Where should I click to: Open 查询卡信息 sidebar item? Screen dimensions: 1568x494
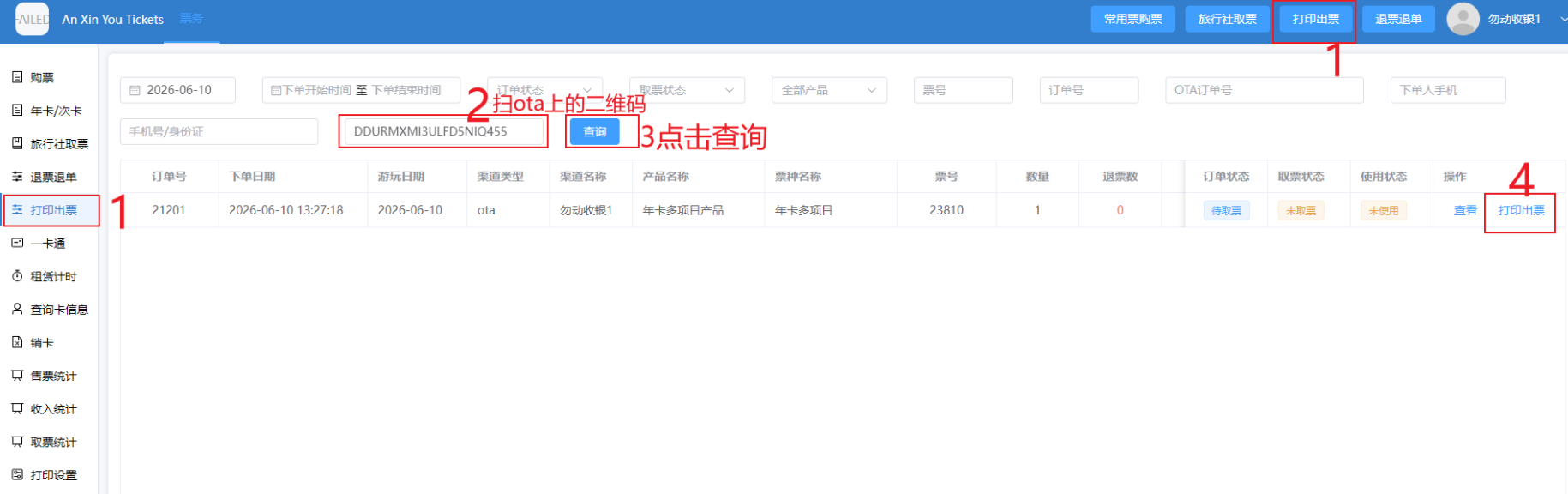[x=49, y=309]
